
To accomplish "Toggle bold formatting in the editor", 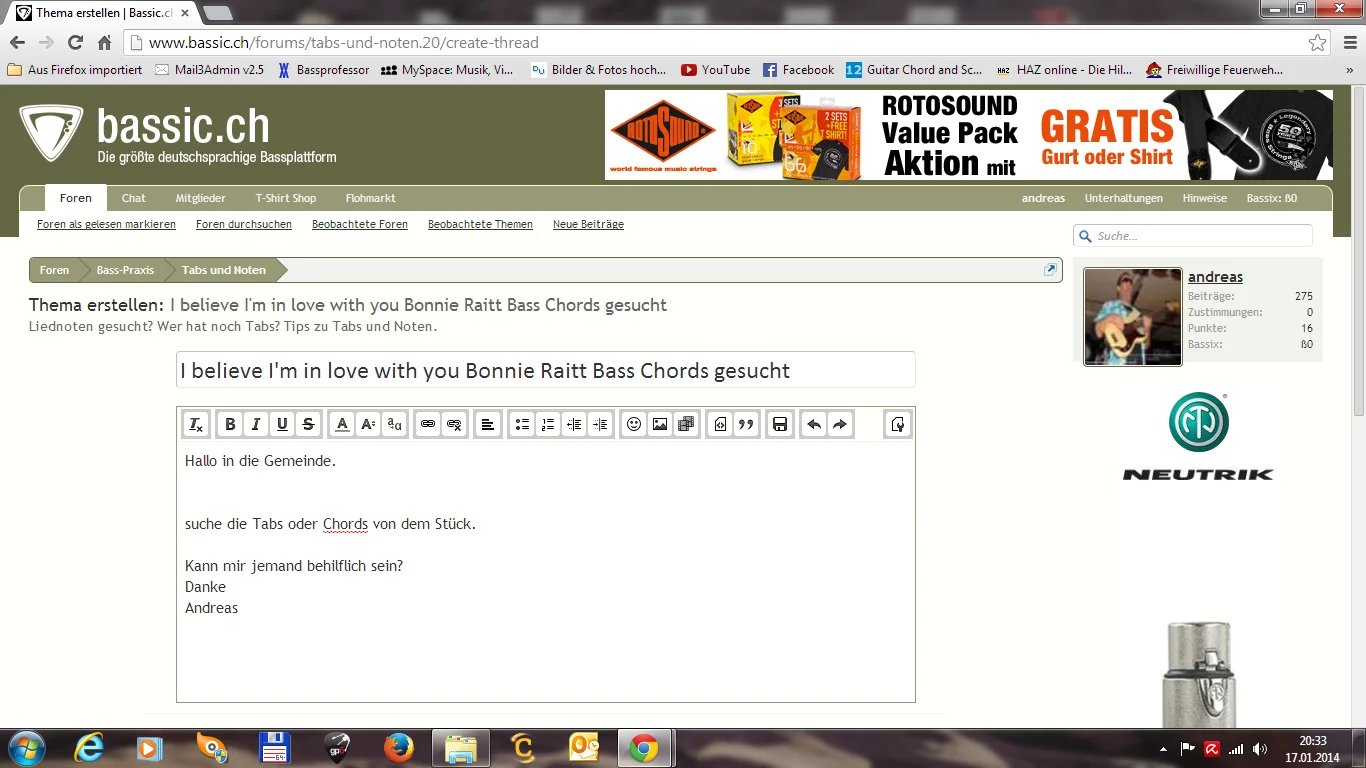I will pos(230,424).
